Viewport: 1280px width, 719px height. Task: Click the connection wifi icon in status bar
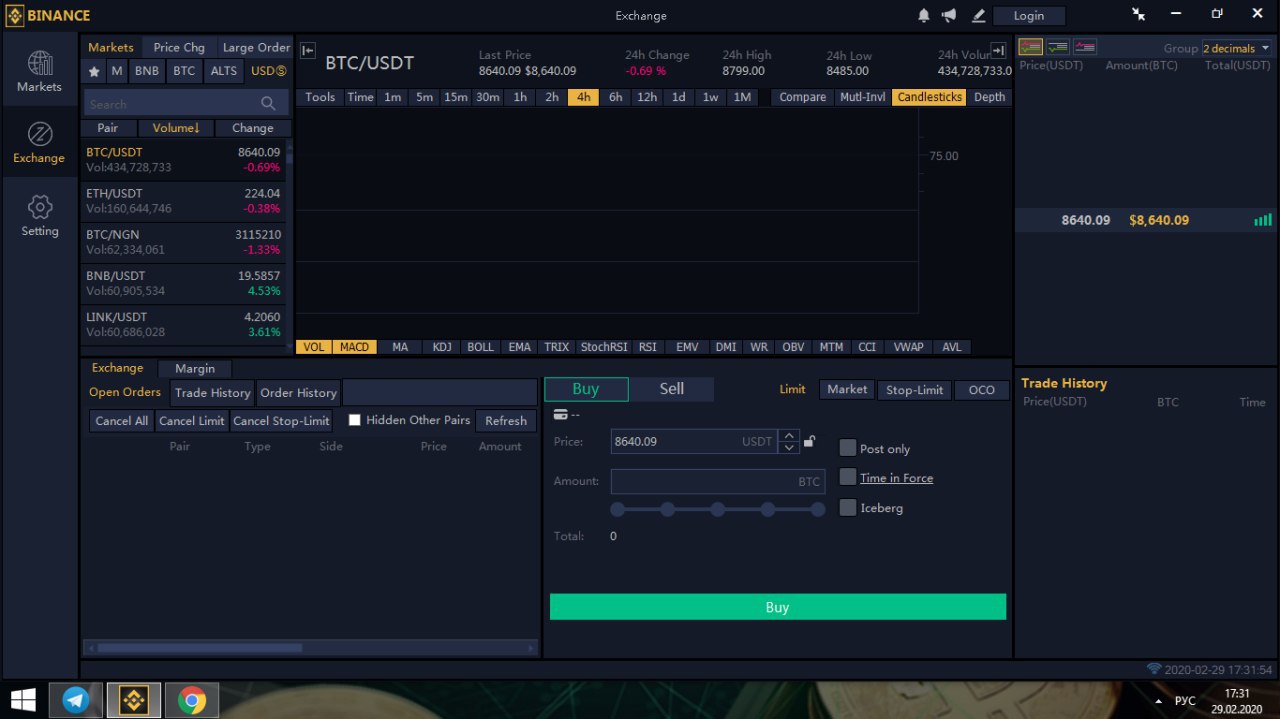[1154, 669]
